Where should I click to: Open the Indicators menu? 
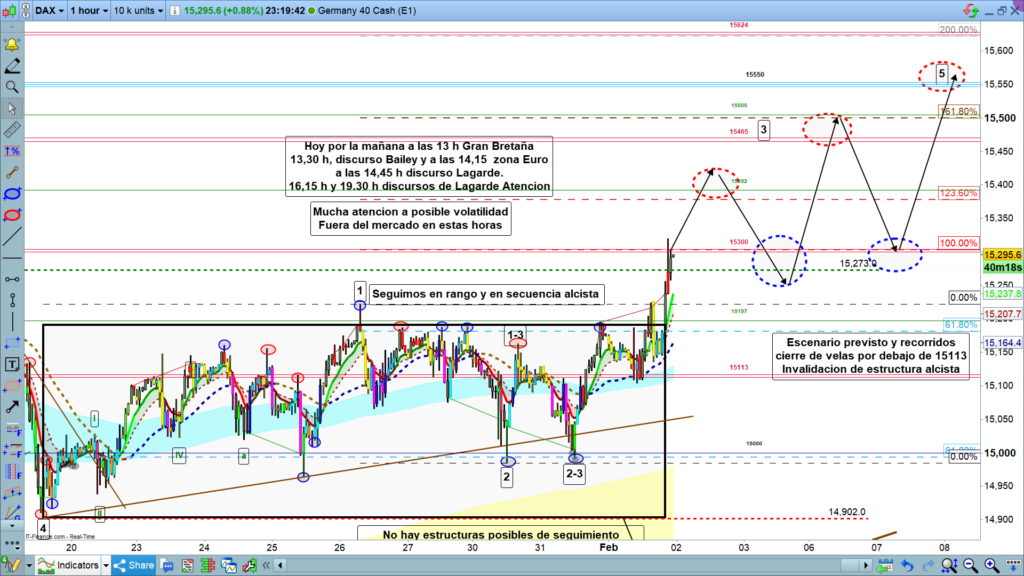(69, 566)
